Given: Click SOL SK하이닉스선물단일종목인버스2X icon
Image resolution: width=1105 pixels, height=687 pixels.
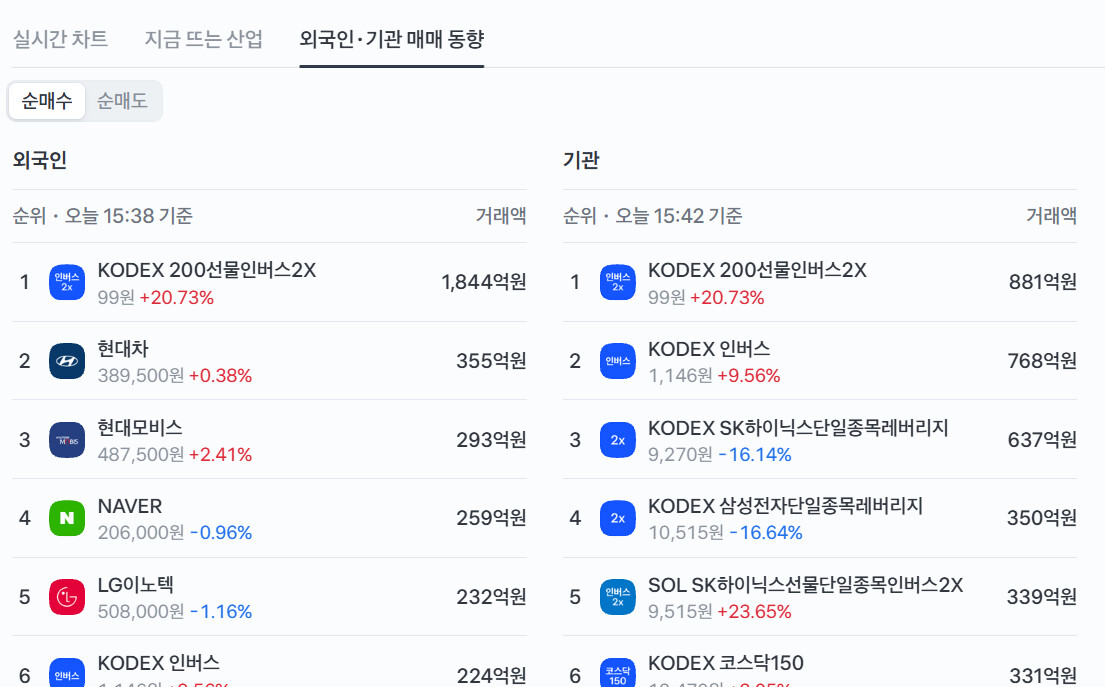Looking at the screenshot, I should (617, 597).
